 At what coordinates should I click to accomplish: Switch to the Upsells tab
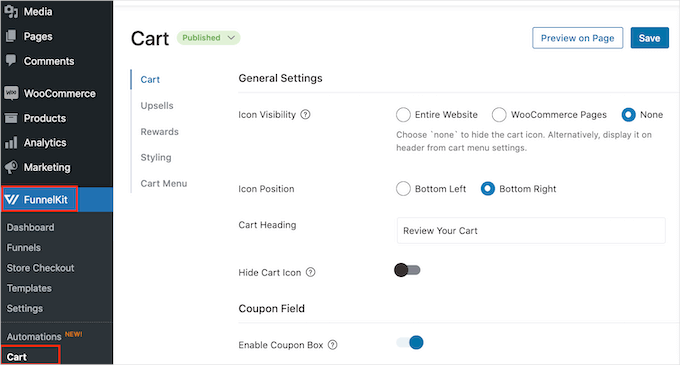coord(157,106)
